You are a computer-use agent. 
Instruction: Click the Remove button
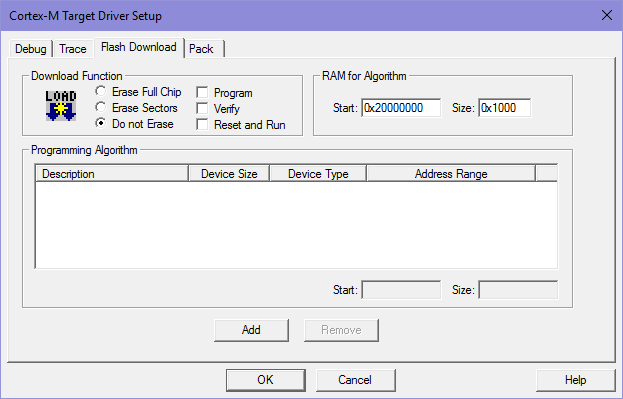coord(341,330)
